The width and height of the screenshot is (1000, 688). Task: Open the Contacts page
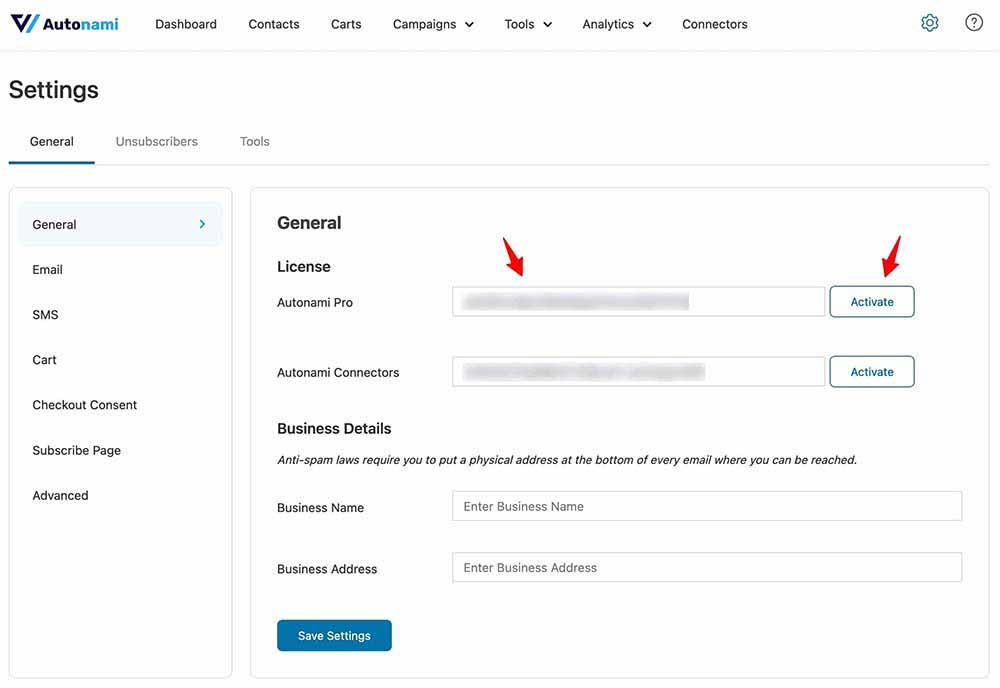coord(274,24)
